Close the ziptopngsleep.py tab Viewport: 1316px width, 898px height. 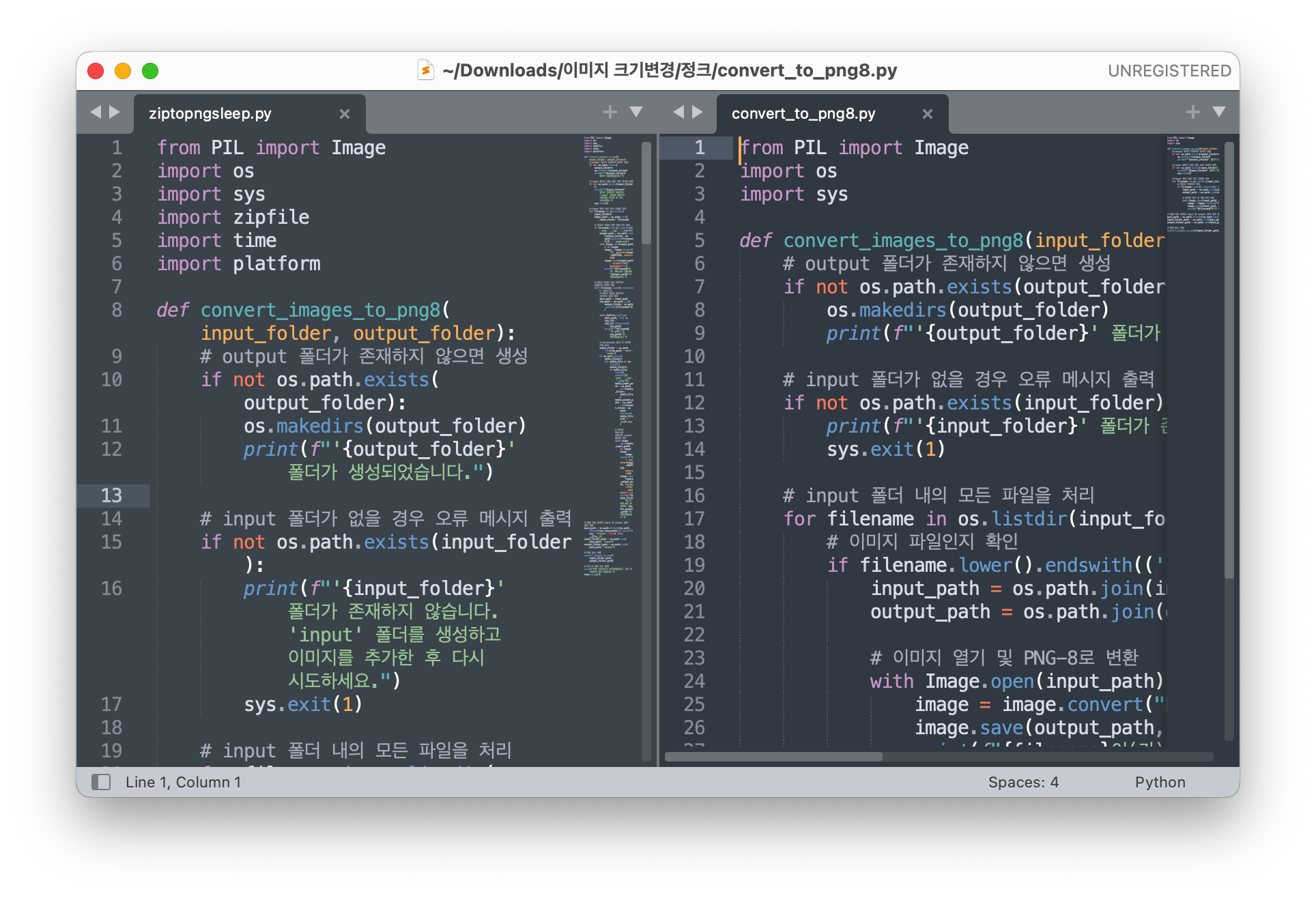click(x=345, y=114)
